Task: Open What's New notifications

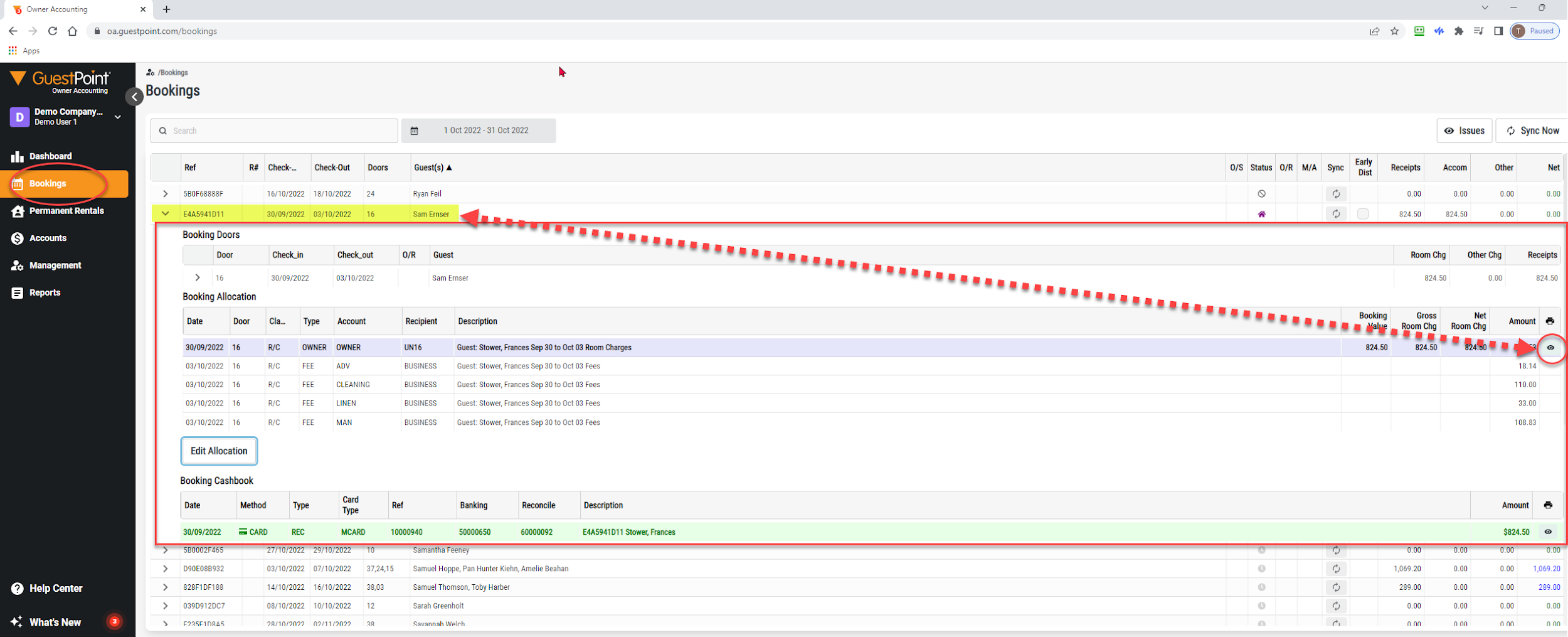Action: point(55,622)
